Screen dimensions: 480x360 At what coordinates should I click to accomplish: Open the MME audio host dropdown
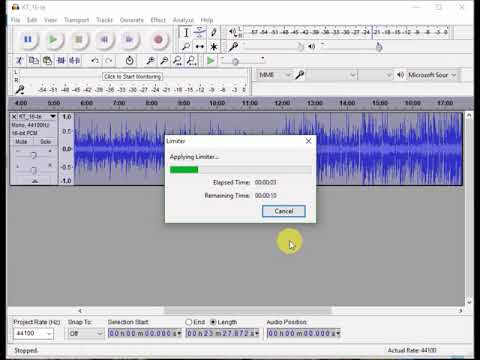pyautogui.click(x=274, y=75)
